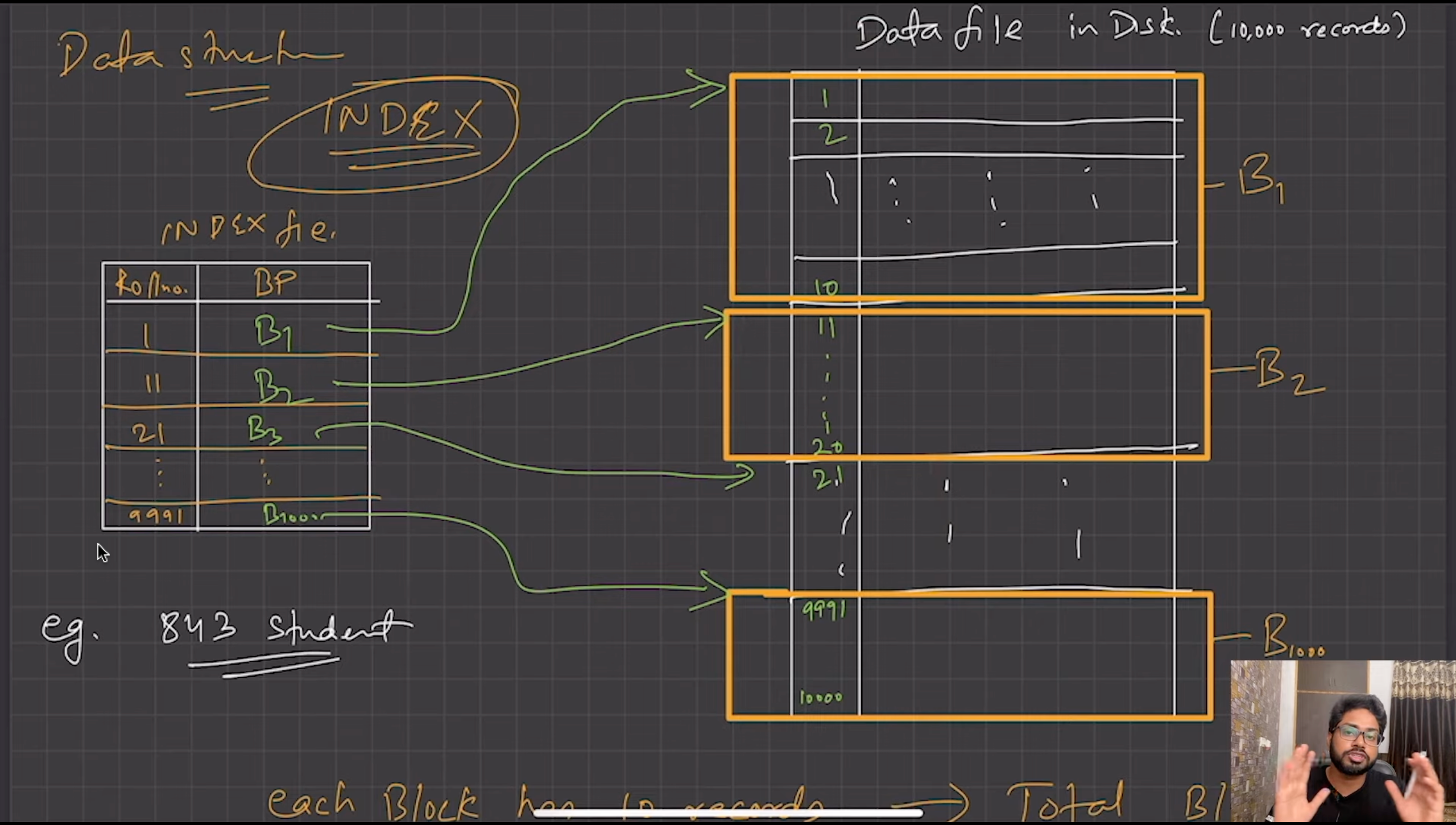
Task: Click the 'Data structure' heading text
Action: click(x=199, y=56)
